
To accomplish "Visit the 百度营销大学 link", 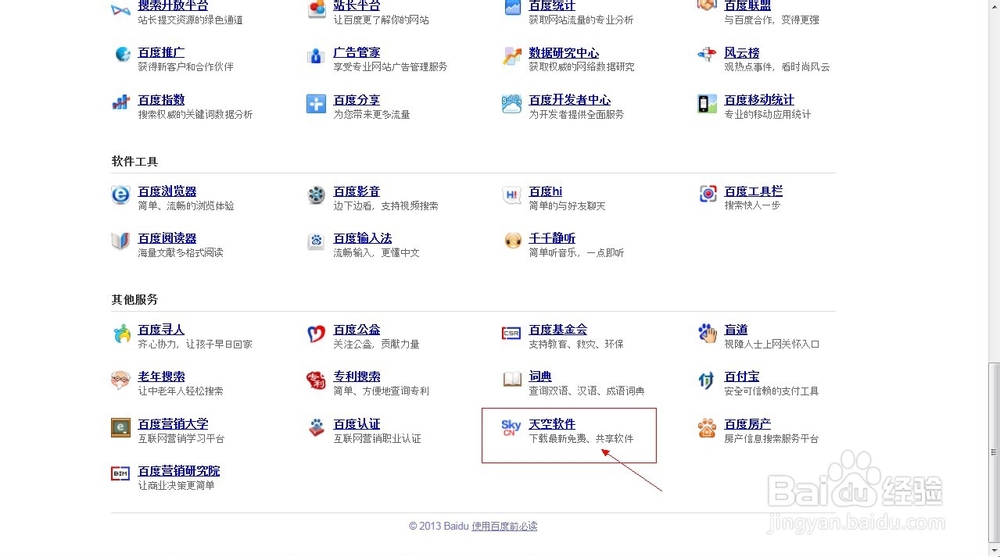I will (x=173, y=424).
